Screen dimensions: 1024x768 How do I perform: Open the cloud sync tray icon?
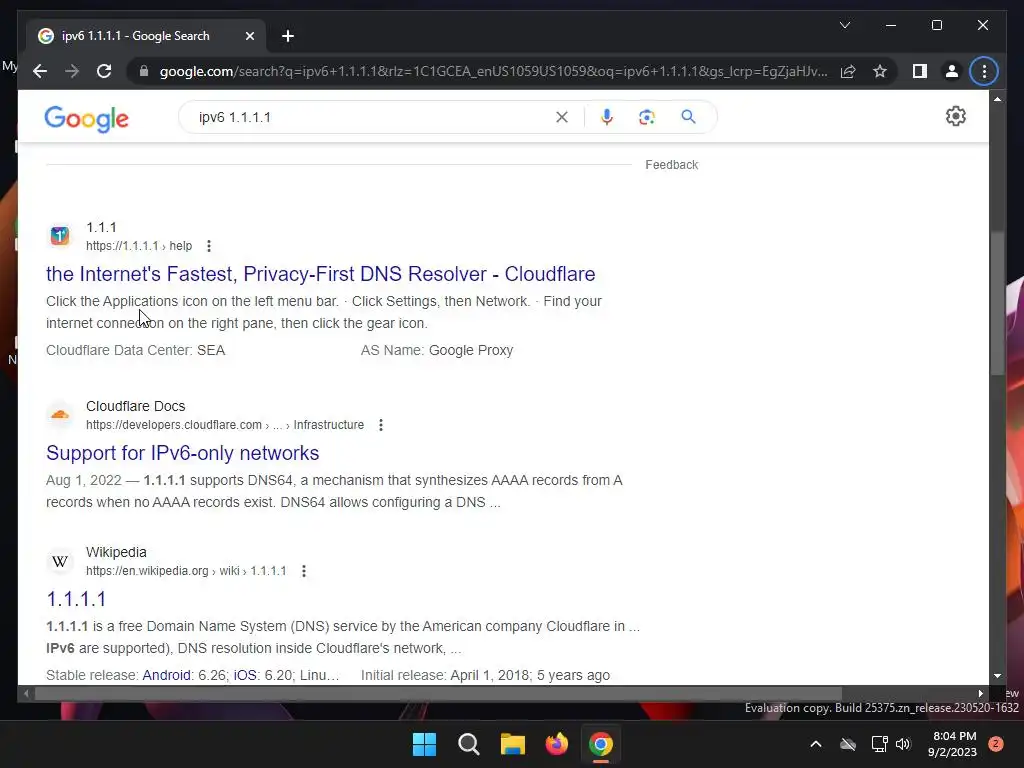tap(848, 744)
